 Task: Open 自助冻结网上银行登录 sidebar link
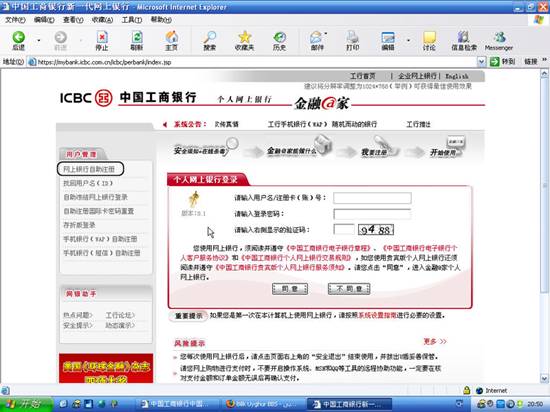coord(95,197)
